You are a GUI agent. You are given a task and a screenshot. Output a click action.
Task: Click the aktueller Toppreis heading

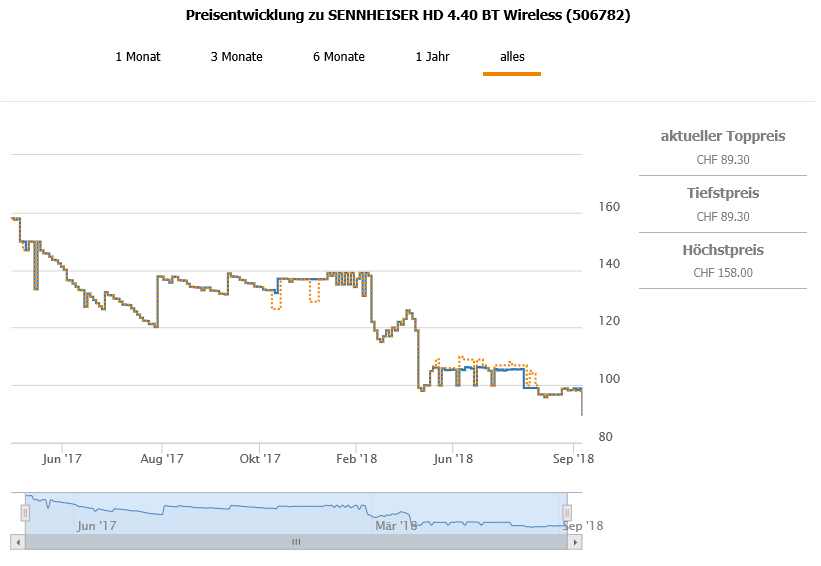pos(723,136)
